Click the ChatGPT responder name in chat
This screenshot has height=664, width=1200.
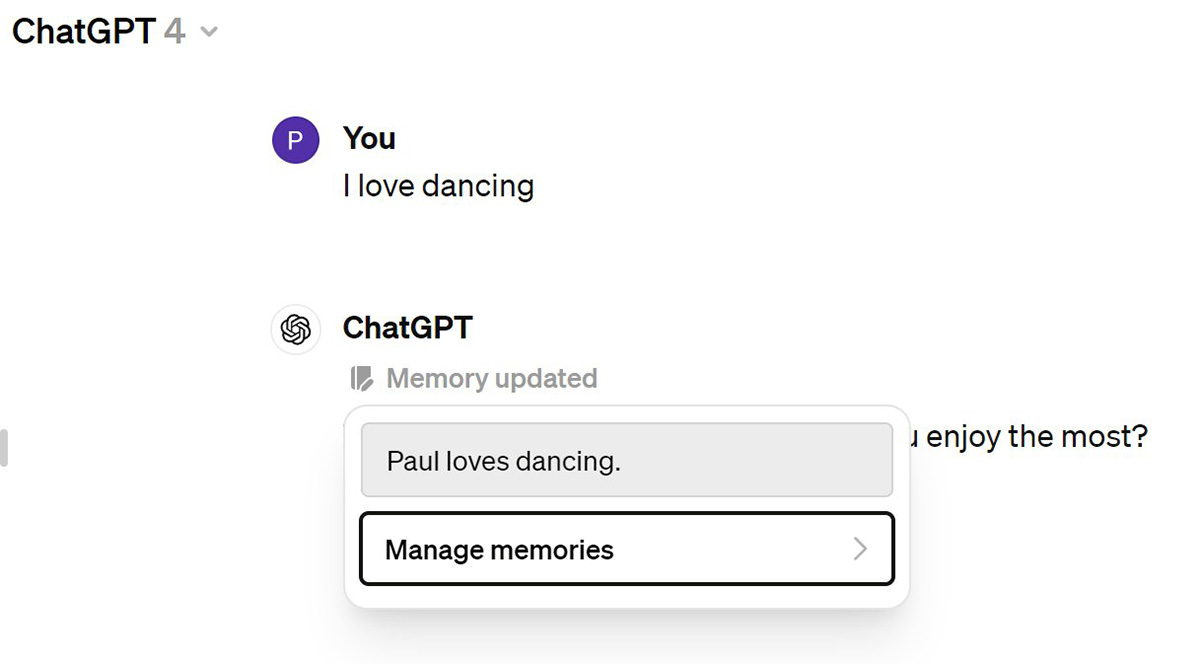[407, 327]
